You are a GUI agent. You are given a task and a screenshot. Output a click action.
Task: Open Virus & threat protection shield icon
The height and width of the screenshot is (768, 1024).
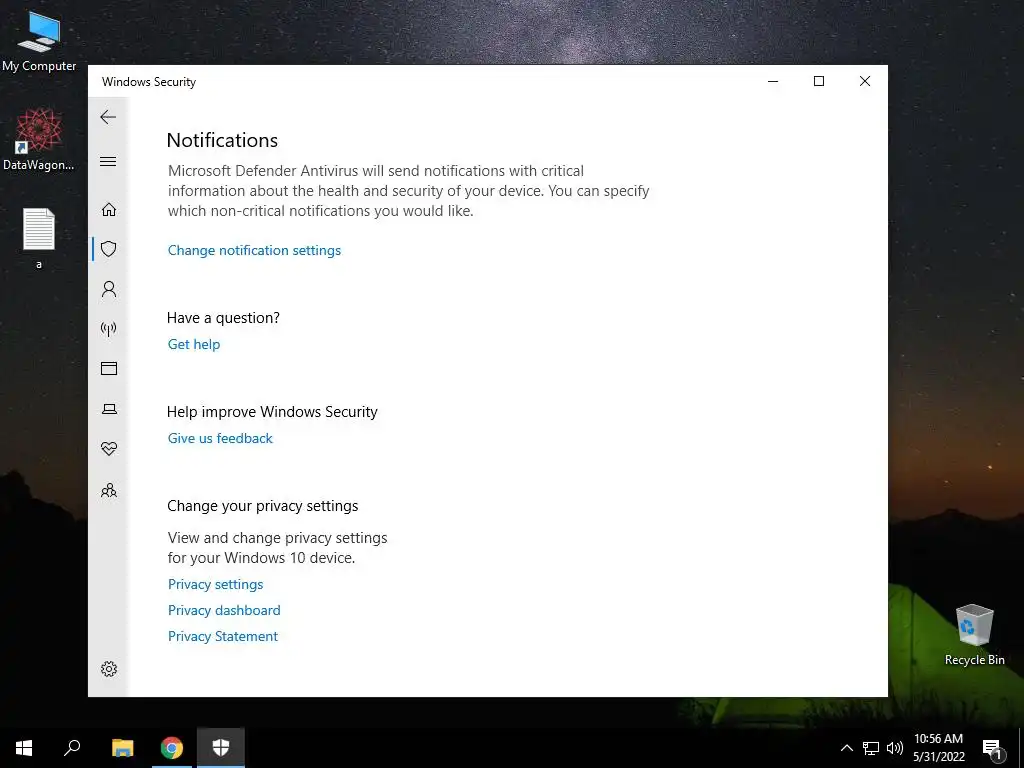click(109, 249)
